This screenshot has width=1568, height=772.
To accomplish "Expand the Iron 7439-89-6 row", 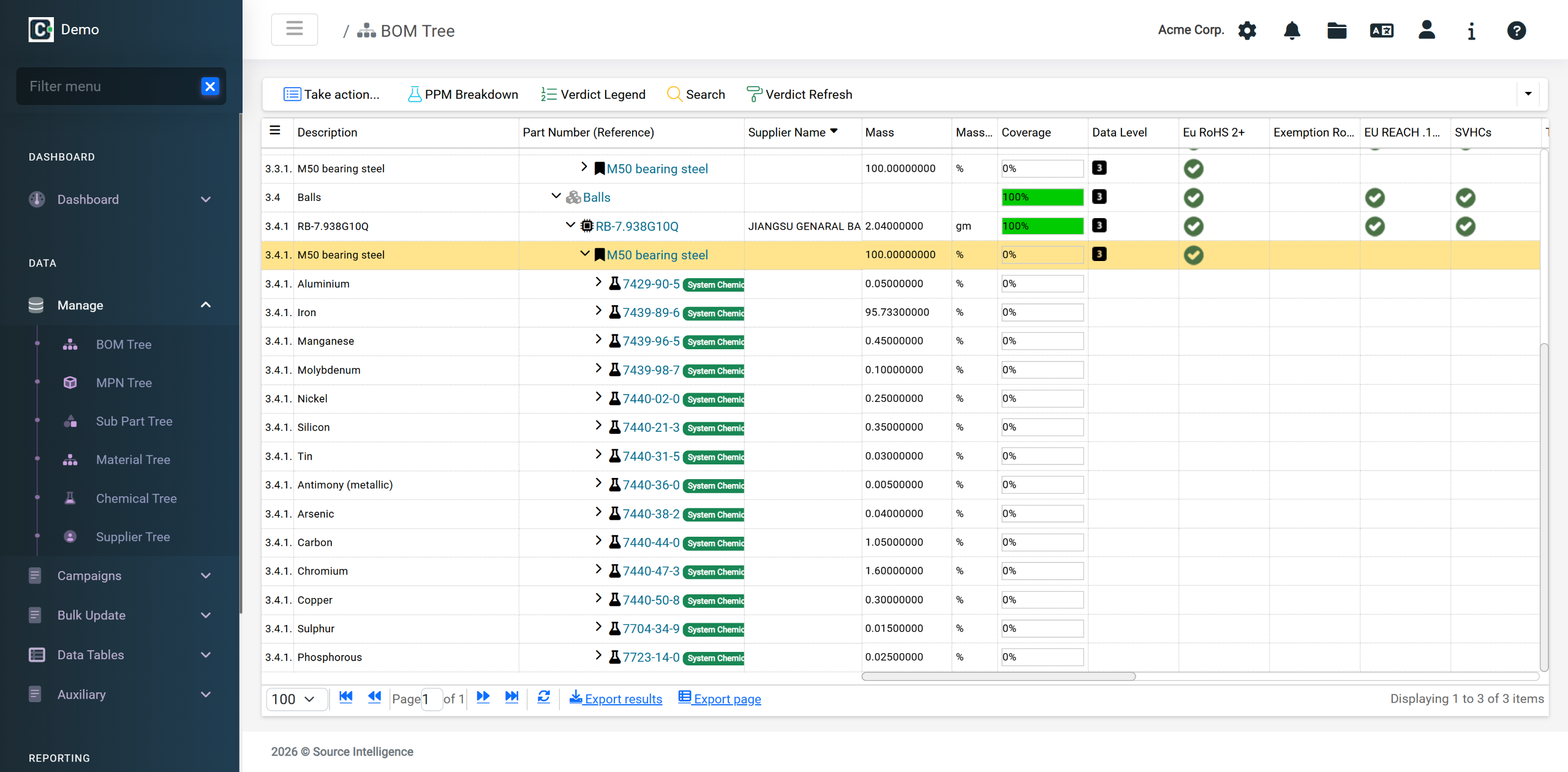I will 598,311.
